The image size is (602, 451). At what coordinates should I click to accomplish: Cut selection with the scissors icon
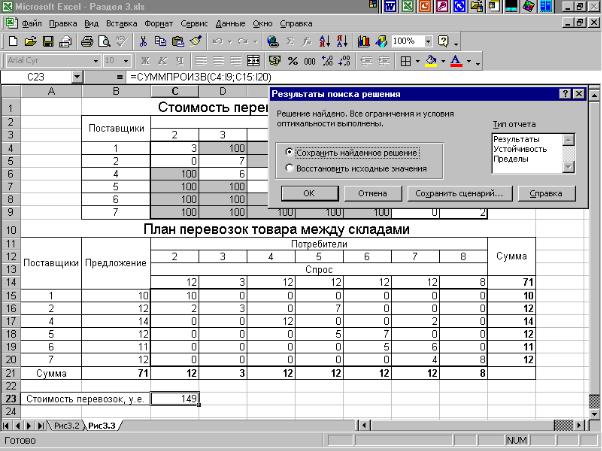click(x=143, y=41)
